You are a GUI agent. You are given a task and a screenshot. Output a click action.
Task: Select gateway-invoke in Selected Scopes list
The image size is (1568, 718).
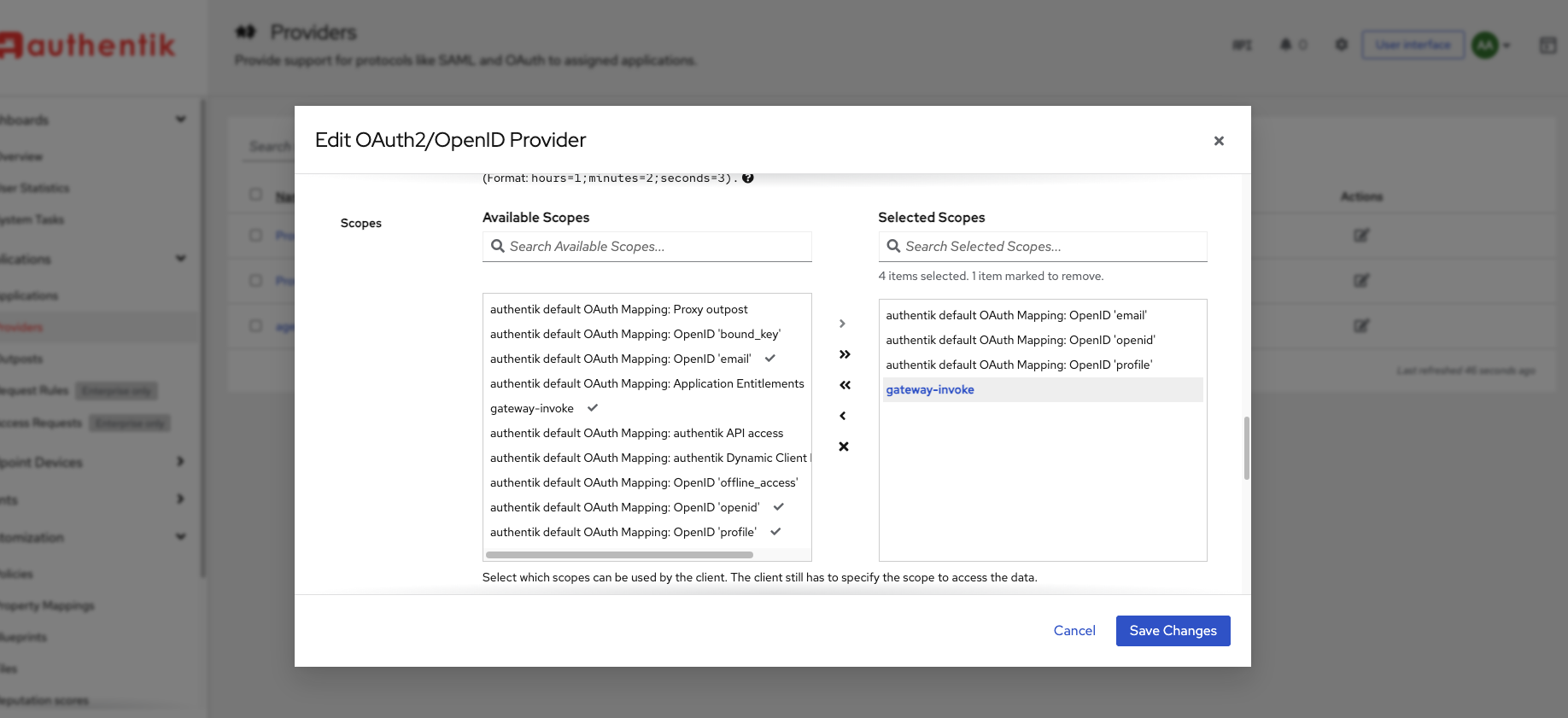[1043, 390]
